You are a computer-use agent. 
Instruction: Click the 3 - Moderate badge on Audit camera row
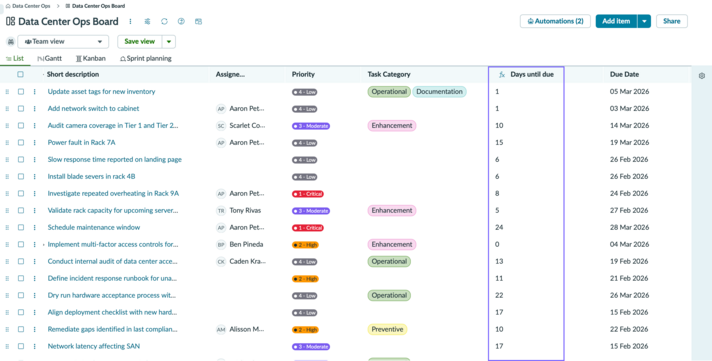(x=311, y=126)
